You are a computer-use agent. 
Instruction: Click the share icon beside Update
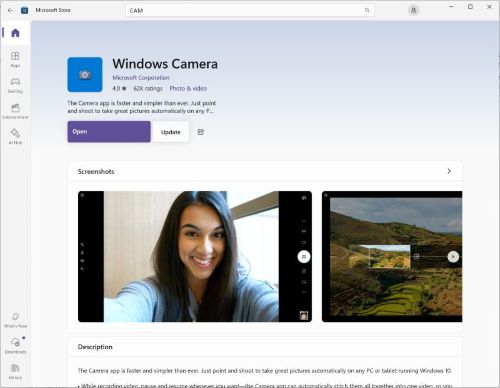(200, 132)
